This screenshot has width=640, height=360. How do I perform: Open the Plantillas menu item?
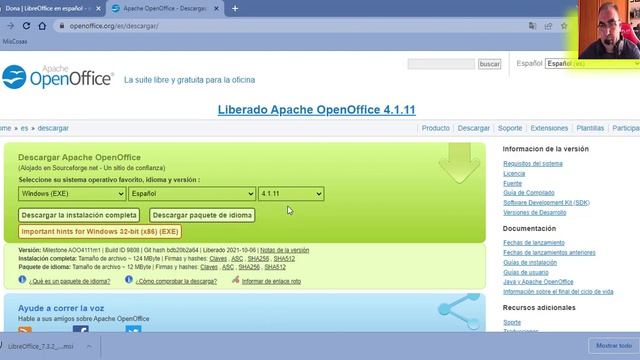[590, 128]
